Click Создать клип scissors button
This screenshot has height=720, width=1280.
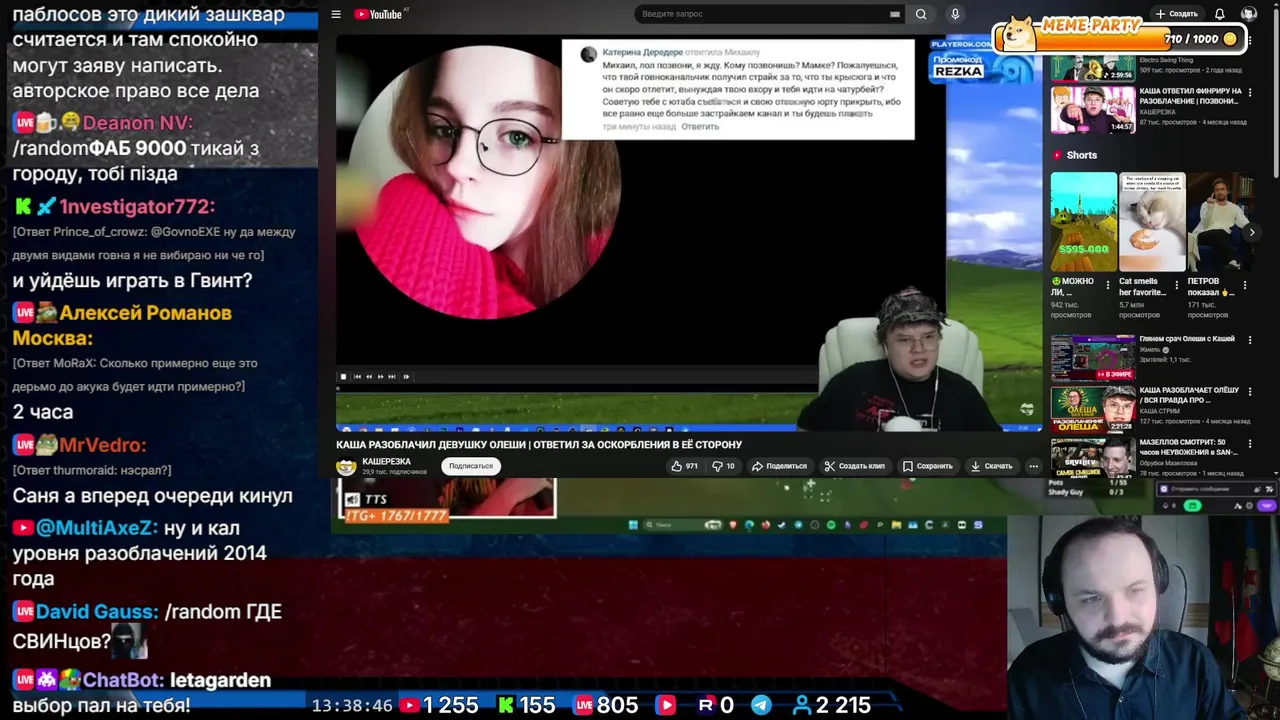click(855, 466)
